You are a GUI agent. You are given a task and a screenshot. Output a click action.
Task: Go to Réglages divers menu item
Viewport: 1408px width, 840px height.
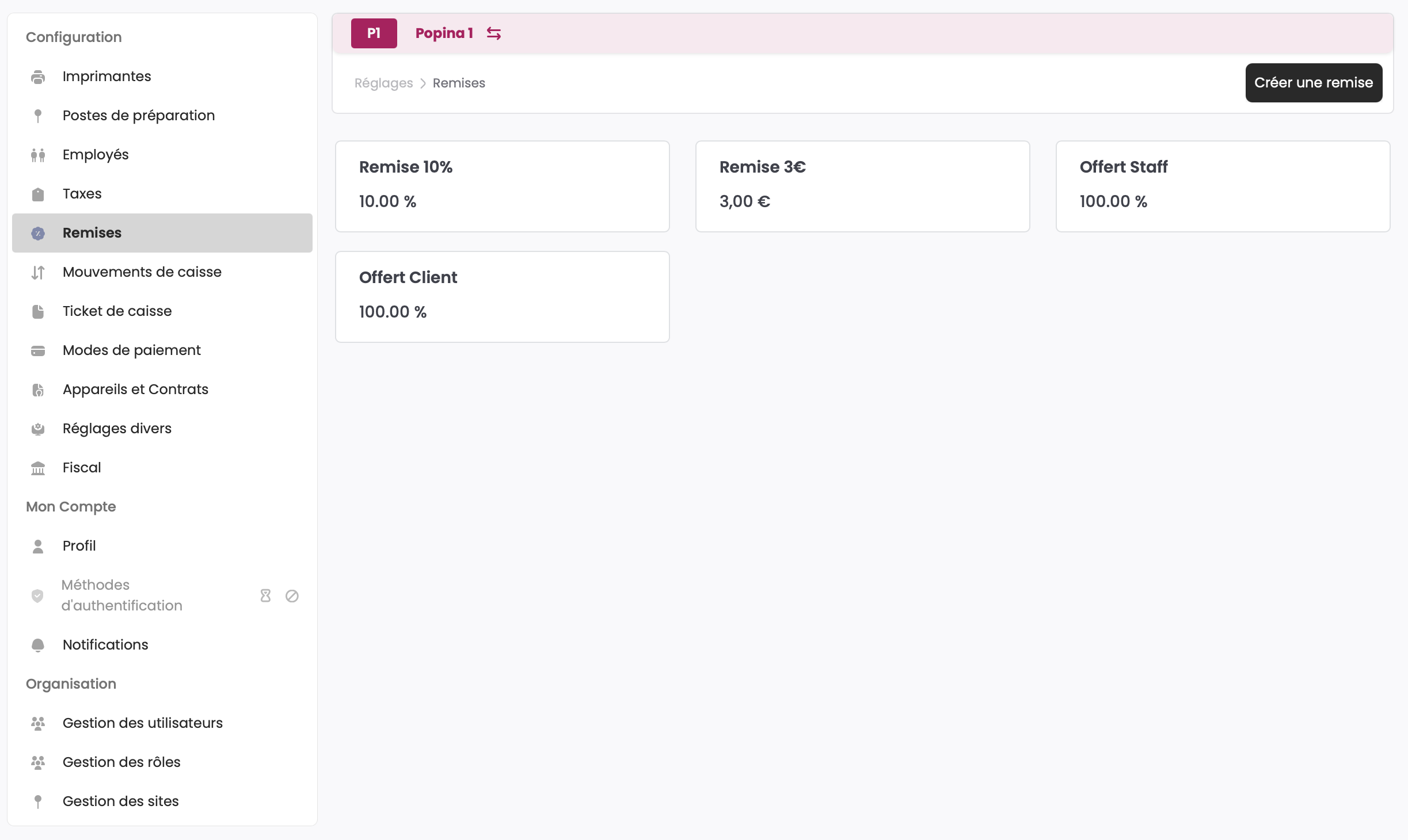[117, 429]
